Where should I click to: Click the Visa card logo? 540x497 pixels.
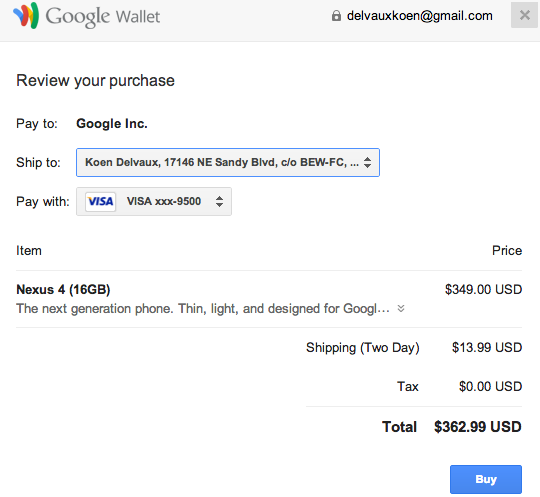(x=100, y=201)
